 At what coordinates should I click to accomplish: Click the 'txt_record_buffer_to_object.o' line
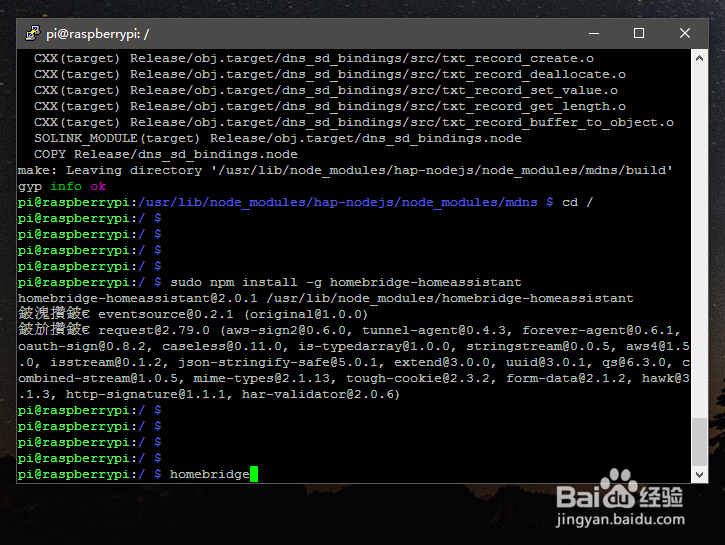click(x=354, y=122)
